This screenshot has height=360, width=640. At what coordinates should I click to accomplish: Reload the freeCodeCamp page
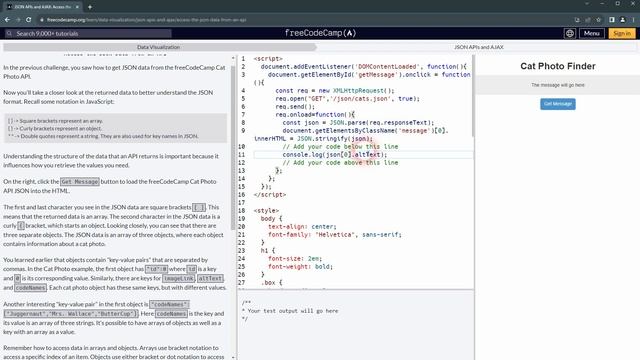29,20
